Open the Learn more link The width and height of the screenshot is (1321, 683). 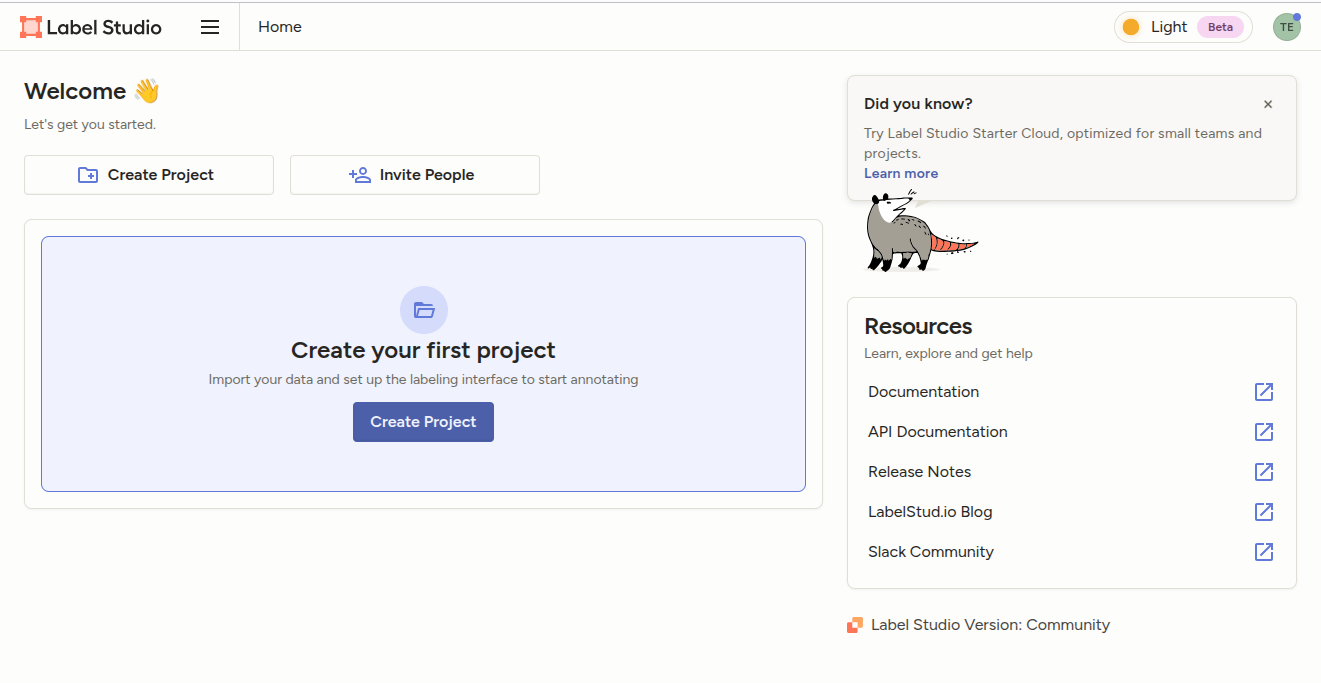click(901, 173)
